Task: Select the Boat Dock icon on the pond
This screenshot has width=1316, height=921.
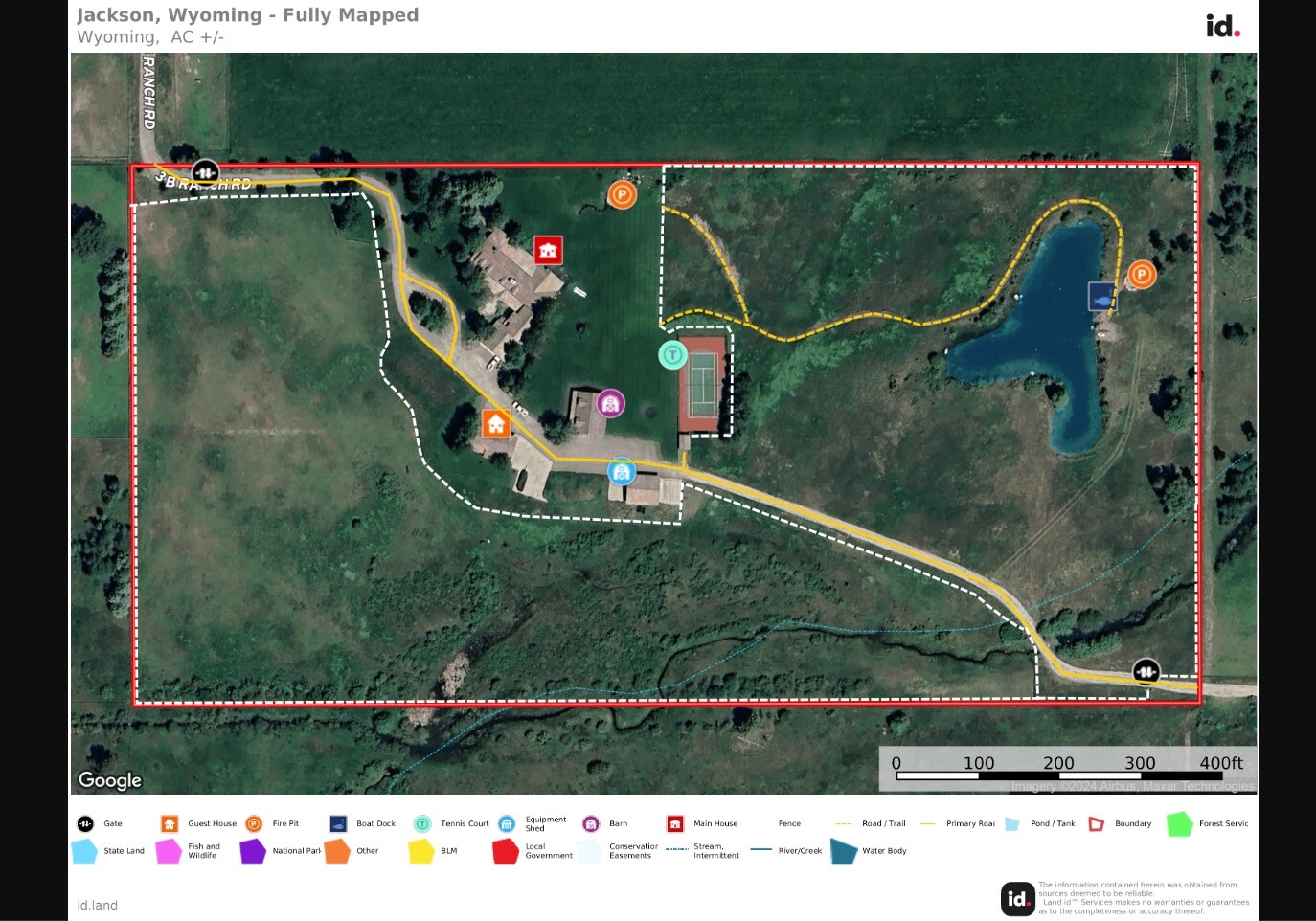Action: 1101,298
